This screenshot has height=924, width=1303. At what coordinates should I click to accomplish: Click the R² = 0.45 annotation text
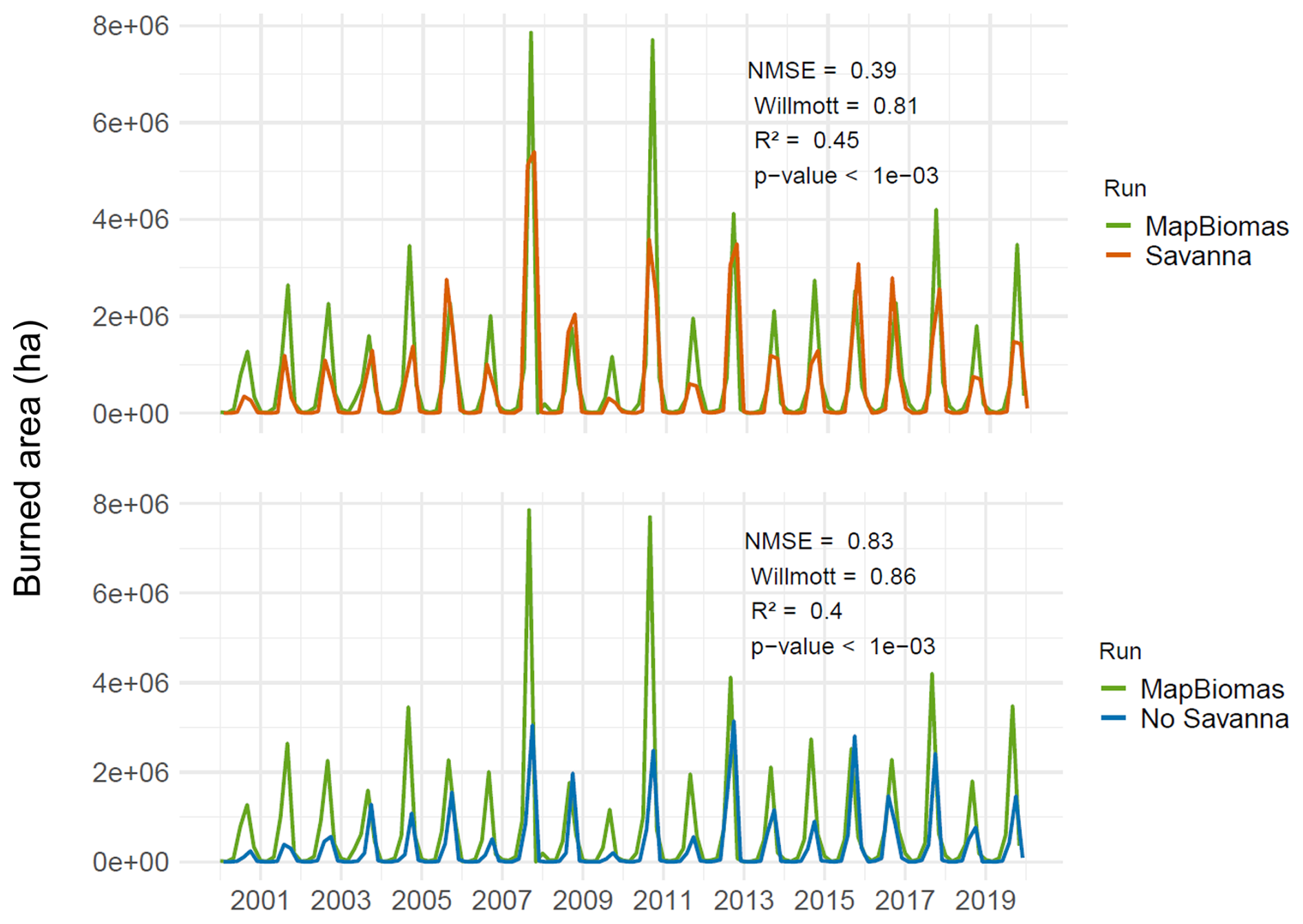(806, 140)
